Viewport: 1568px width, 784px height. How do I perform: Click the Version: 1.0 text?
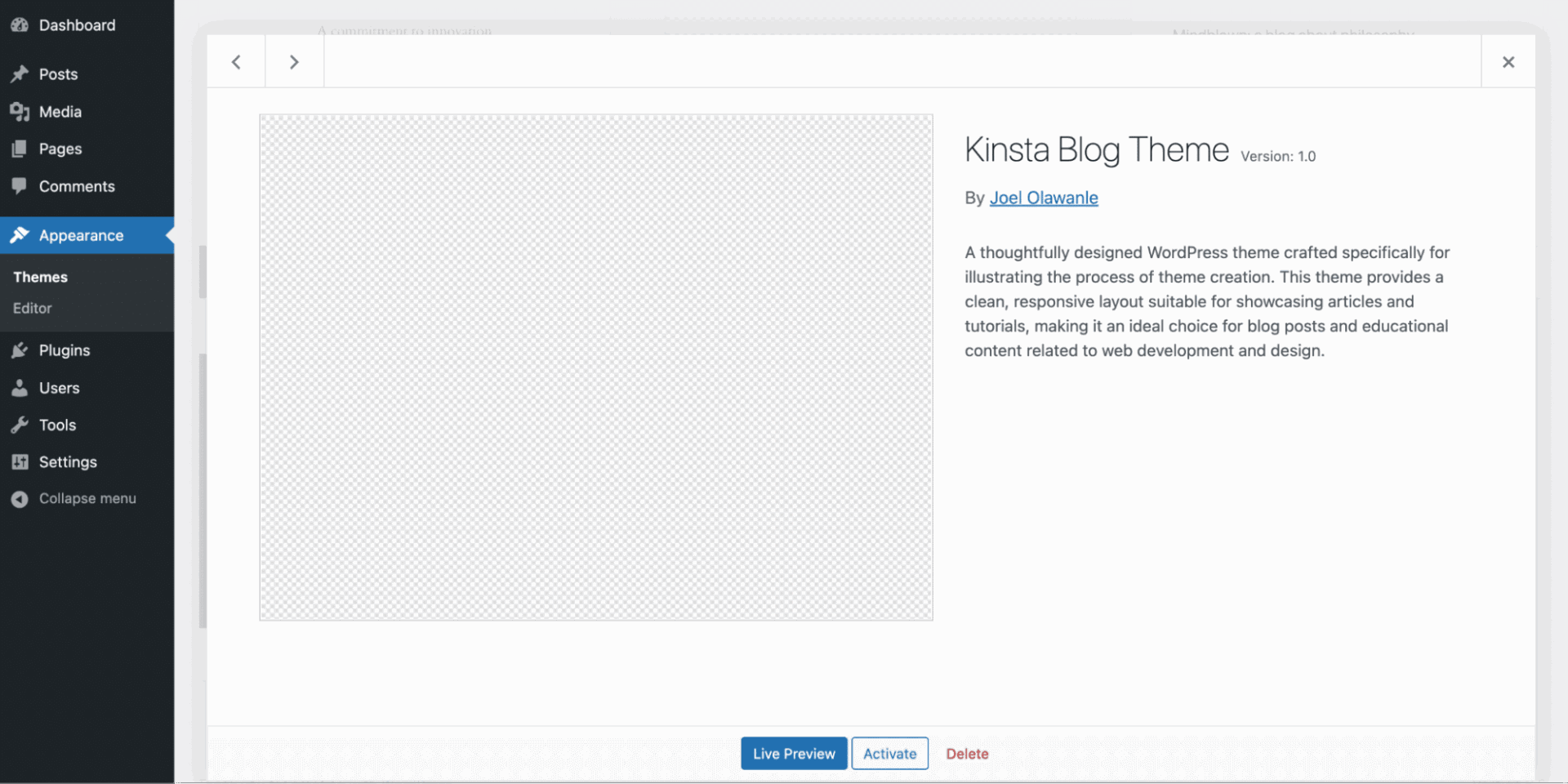[1278, 156]
